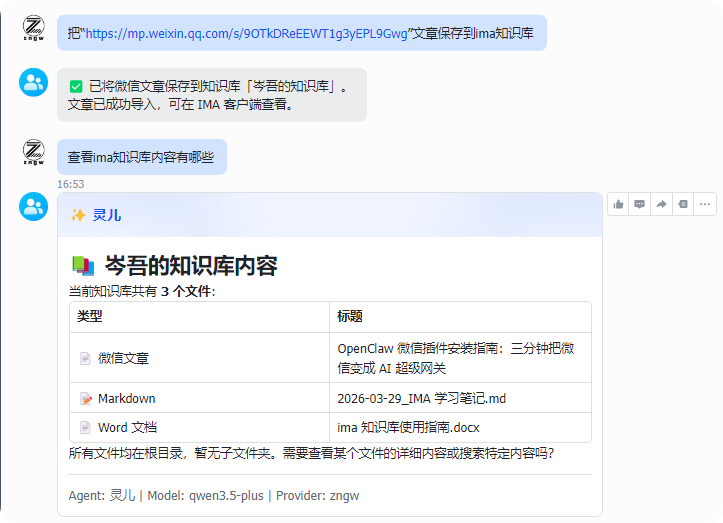Click the WeChat article file icon

point(85,358)
